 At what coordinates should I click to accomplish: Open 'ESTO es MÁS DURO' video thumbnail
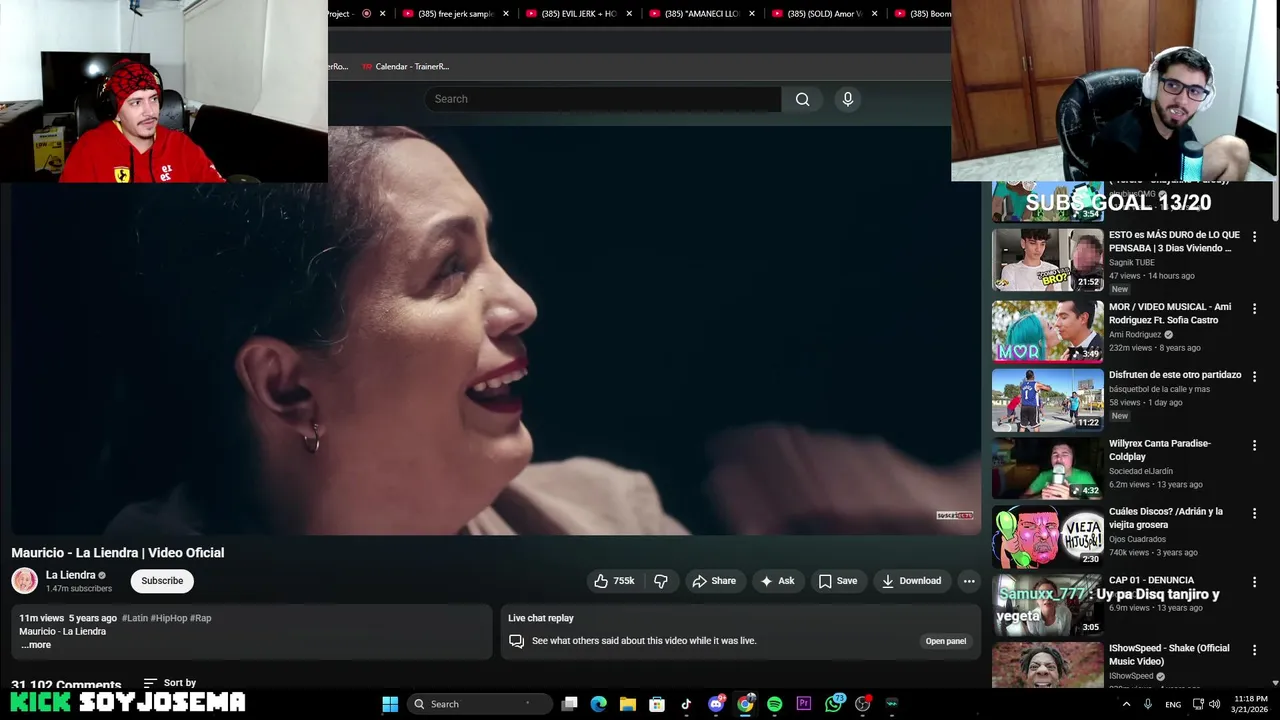click(1047, 260)
